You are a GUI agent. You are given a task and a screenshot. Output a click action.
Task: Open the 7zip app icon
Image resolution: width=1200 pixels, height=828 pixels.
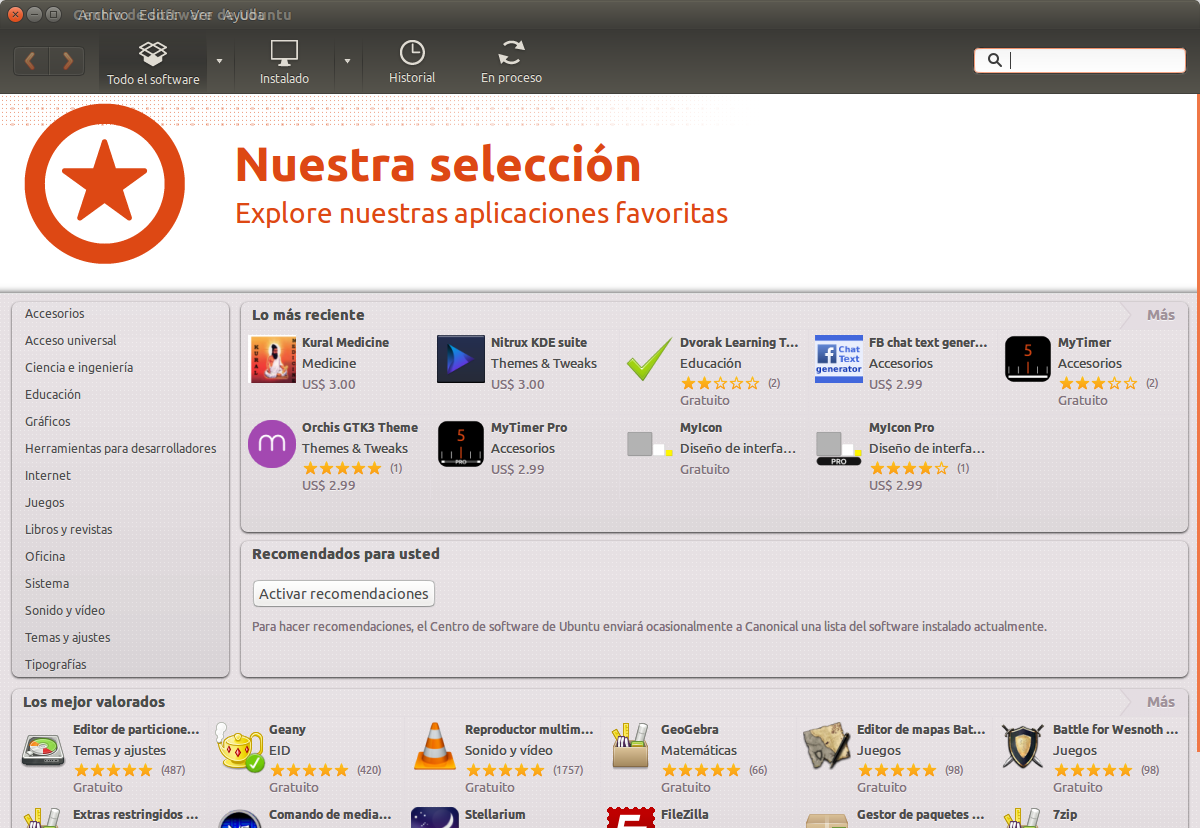click(x=1023, y=818)
